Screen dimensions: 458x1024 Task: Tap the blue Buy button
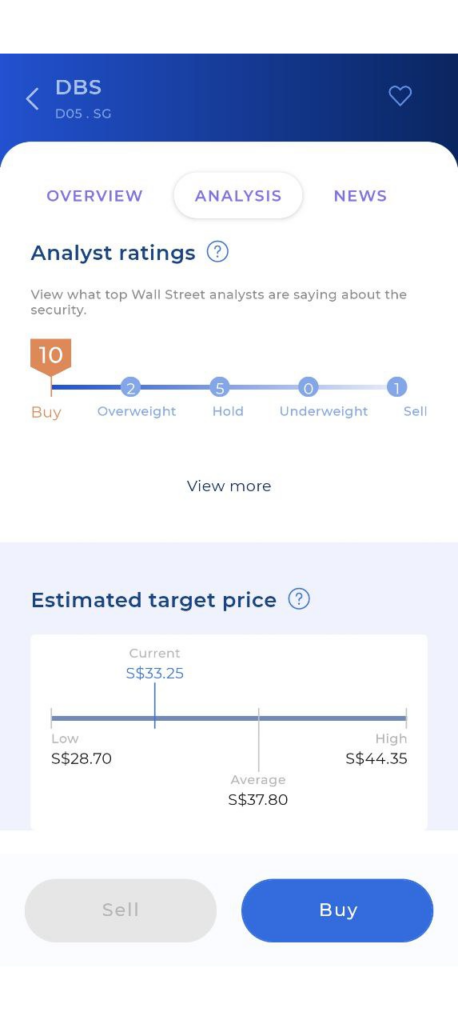point(337,910)
